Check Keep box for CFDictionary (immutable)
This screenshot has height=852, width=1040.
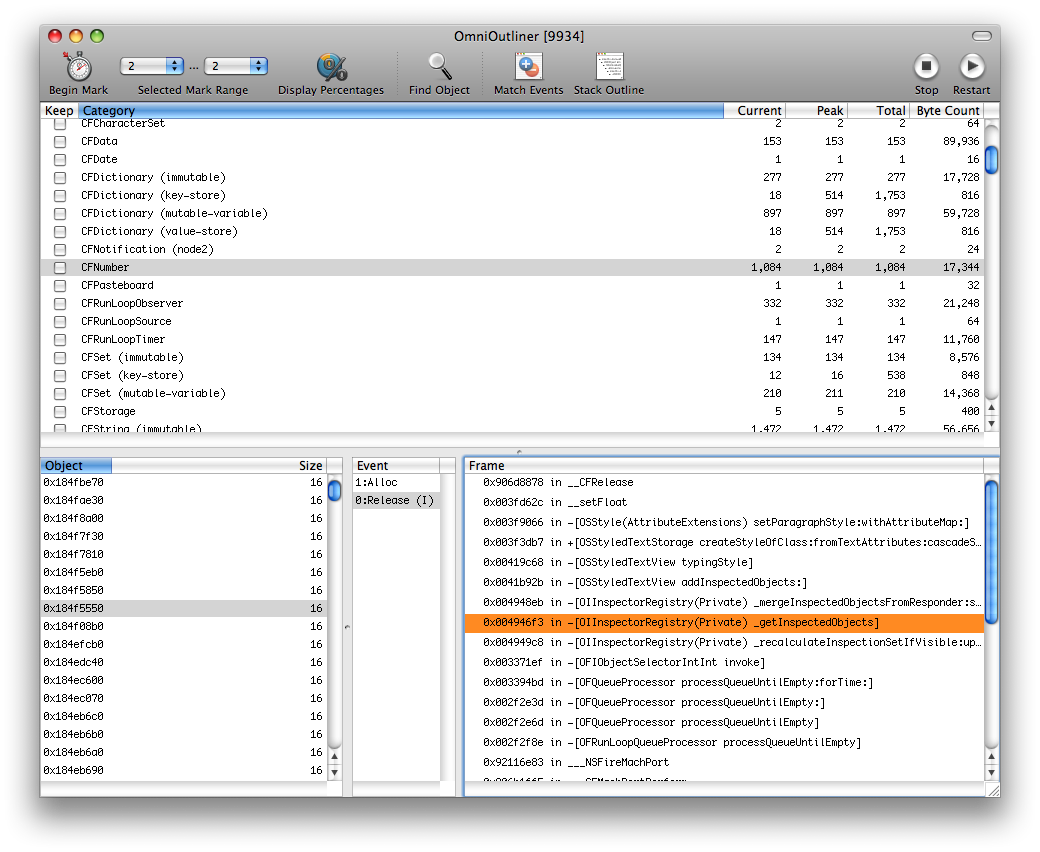[60, 177]
